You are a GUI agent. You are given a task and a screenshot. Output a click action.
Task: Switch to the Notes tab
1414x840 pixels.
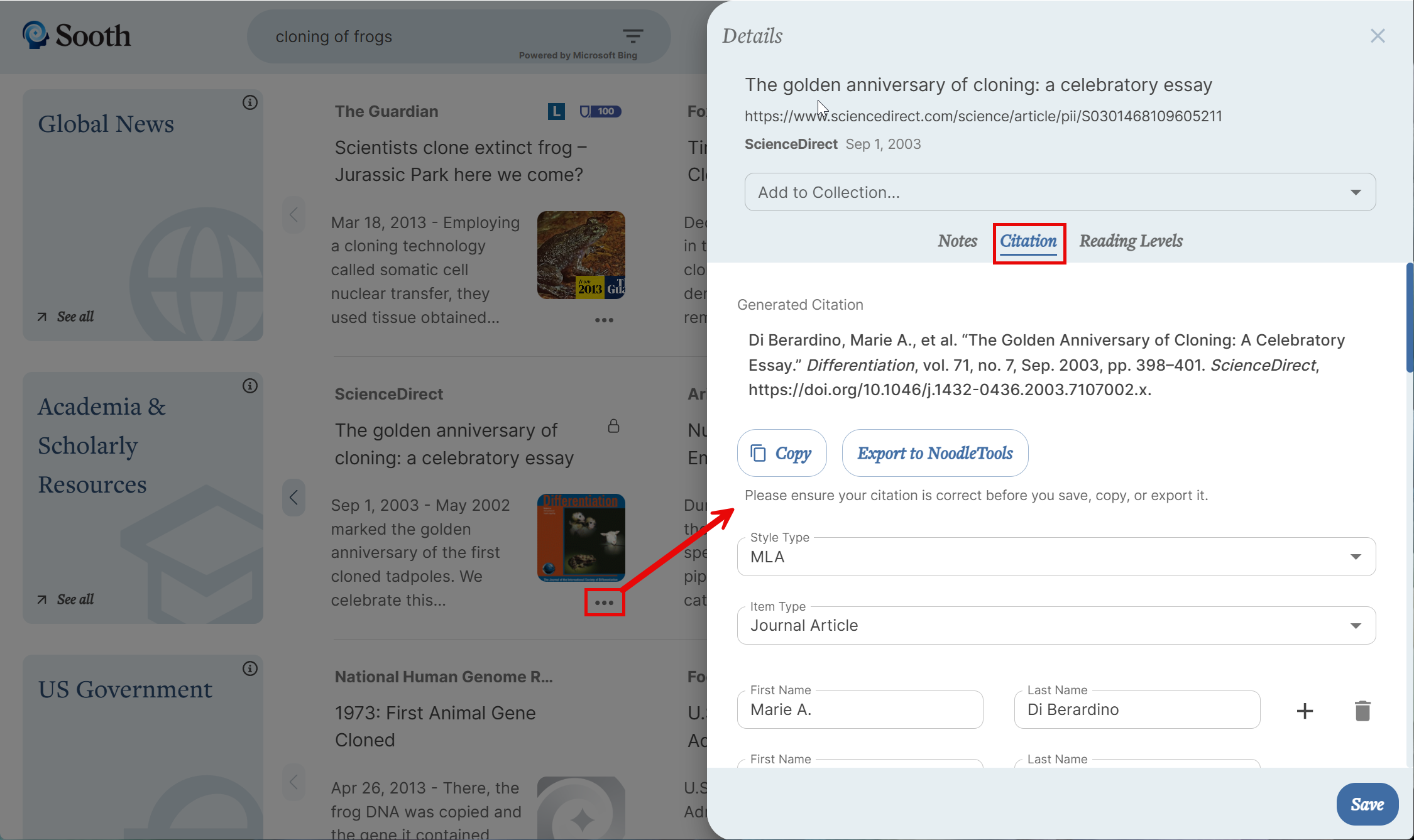pyautogui.click(x=957, y=241)
